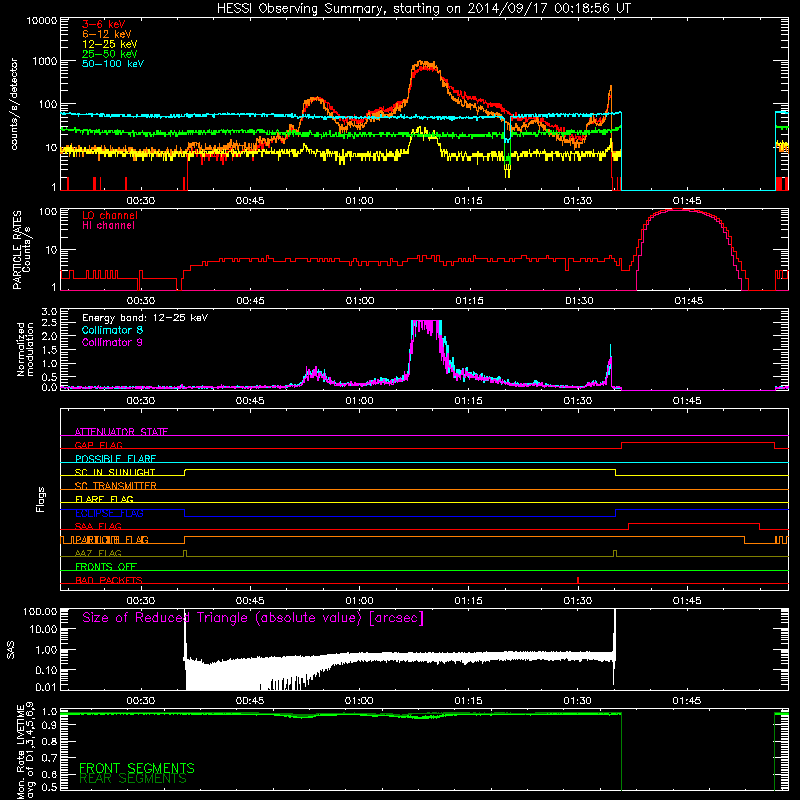Select the 3-6 keV legend label

[104, 24]
